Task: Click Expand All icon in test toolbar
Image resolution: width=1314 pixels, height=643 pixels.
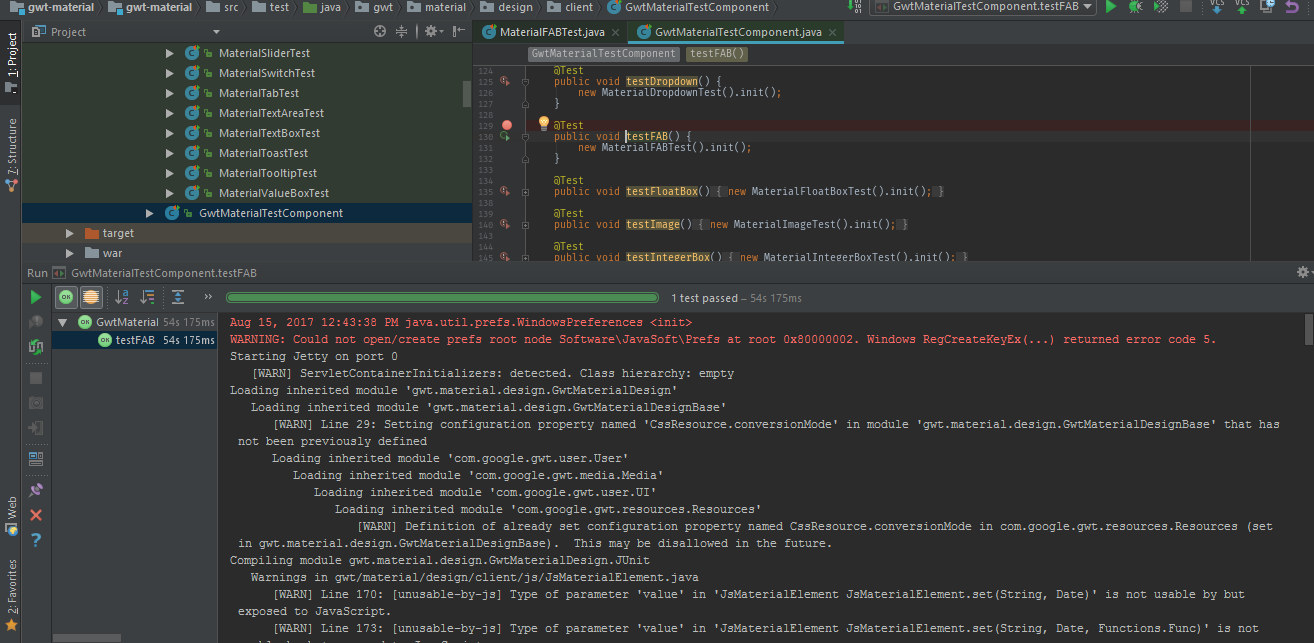Action: (x=178, y=297)
